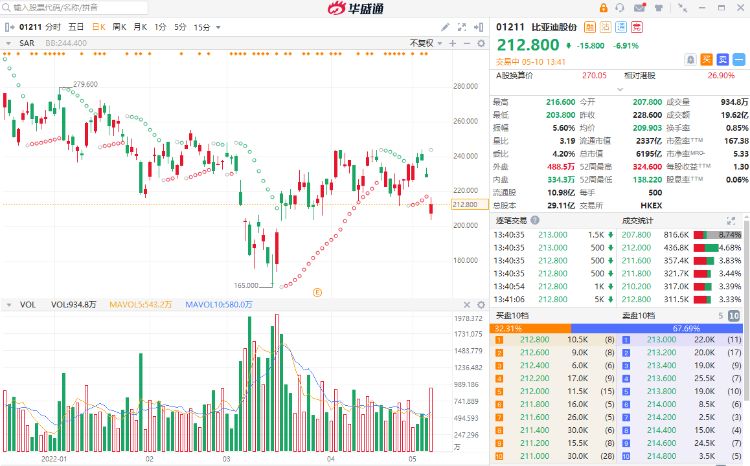Click ask level 10 price 214.800
The height and width of the screenshot is (466, 750).
[662, 456]
